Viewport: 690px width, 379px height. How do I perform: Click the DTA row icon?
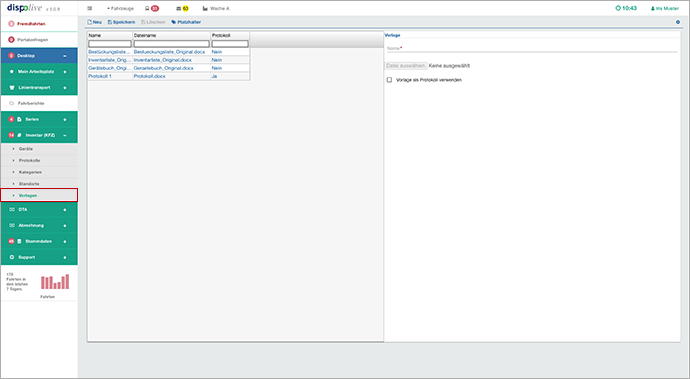12,210
